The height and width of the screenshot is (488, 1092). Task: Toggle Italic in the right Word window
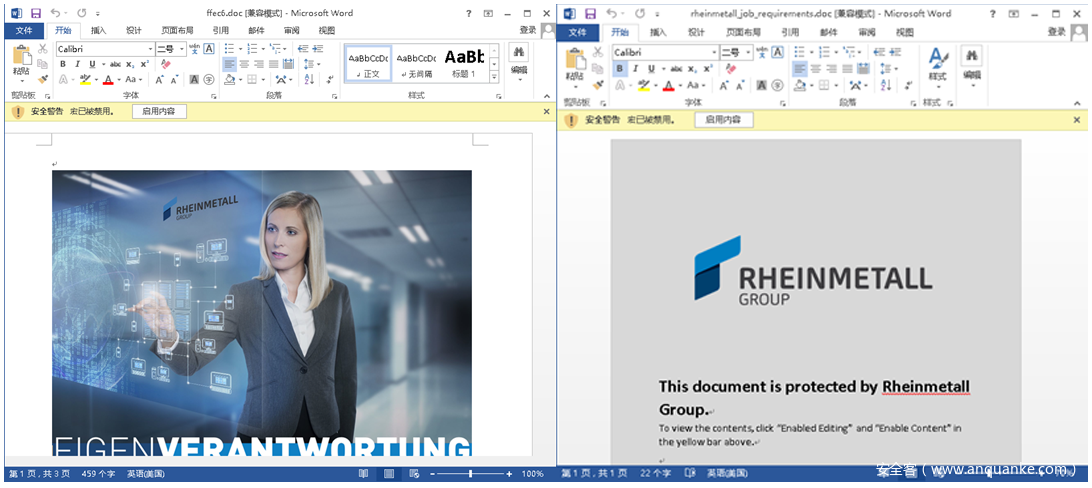point(635,69)
